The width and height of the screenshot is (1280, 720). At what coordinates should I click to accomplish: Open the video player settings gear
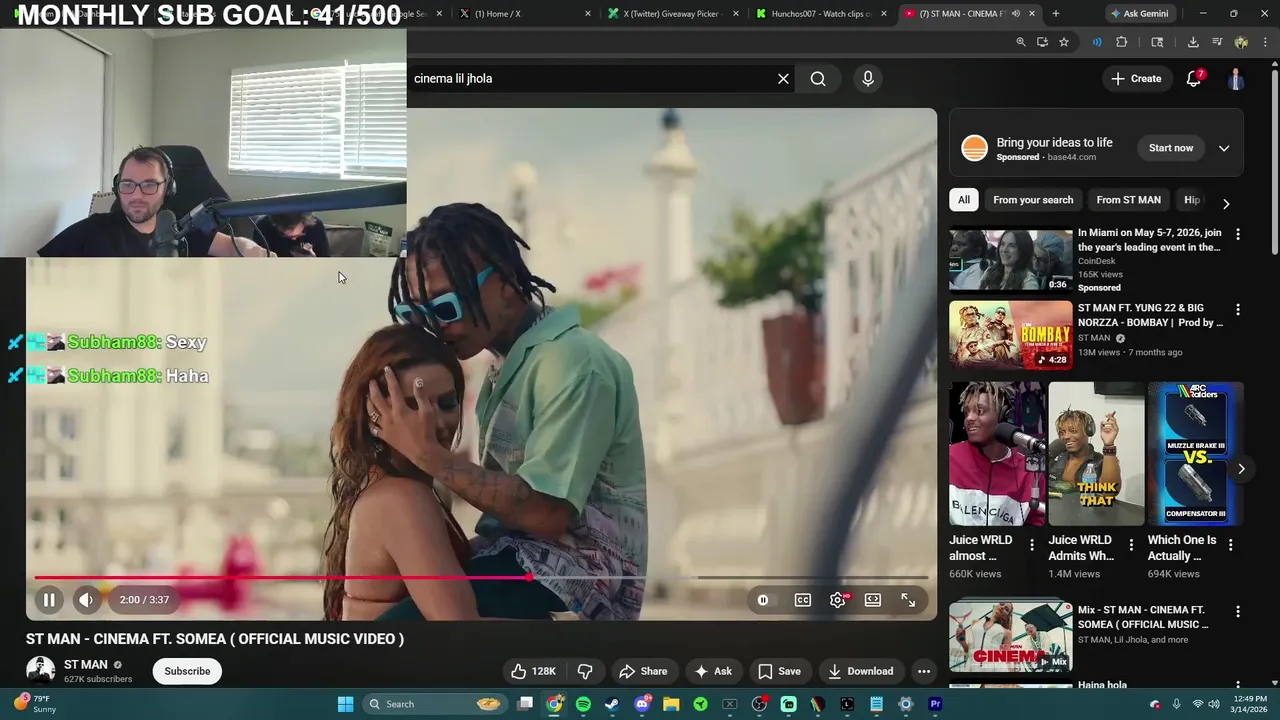click(838, 600)
